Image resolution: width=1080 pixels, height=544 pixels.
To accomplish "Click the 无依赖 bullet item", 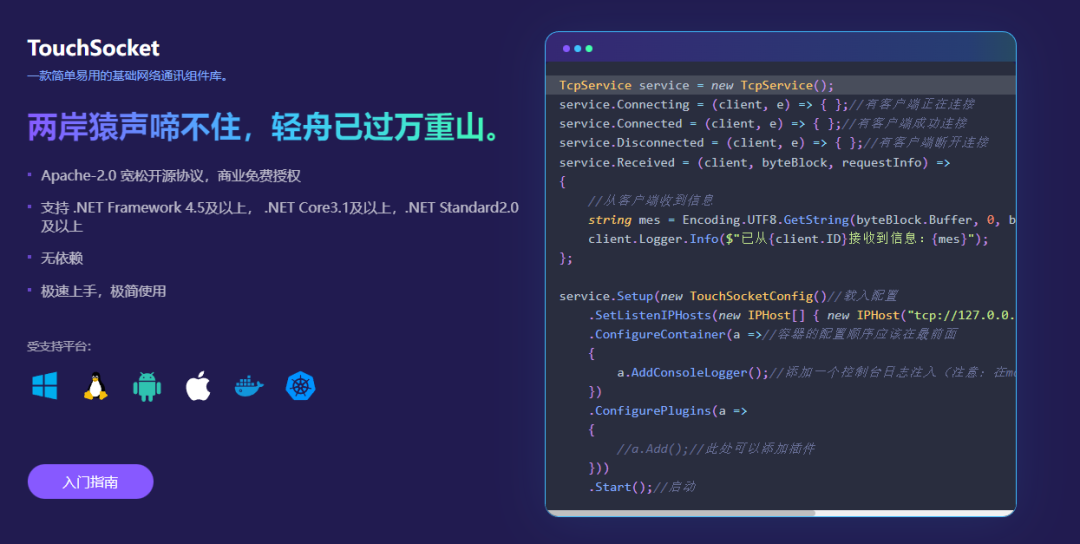I will pyautogui.click(x=62, y=258).
